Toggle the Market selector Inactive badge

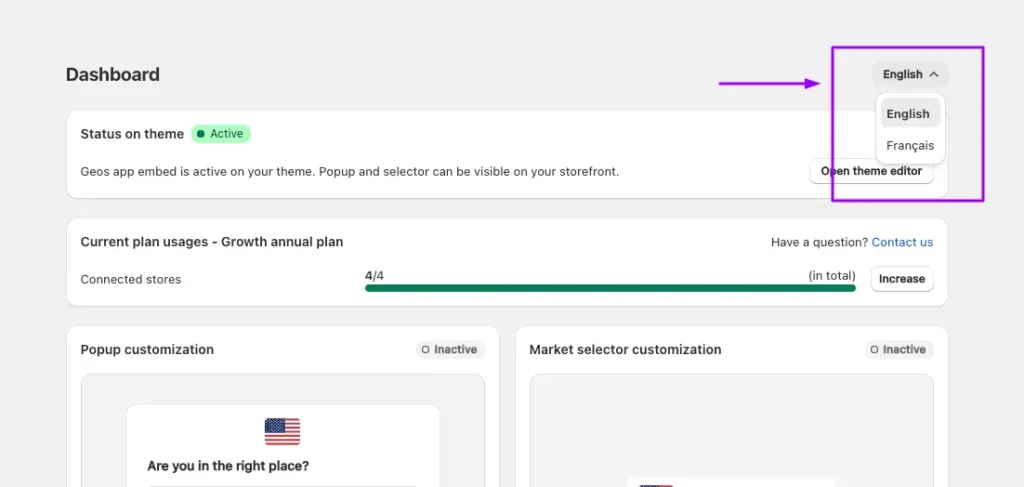point(899,350)
